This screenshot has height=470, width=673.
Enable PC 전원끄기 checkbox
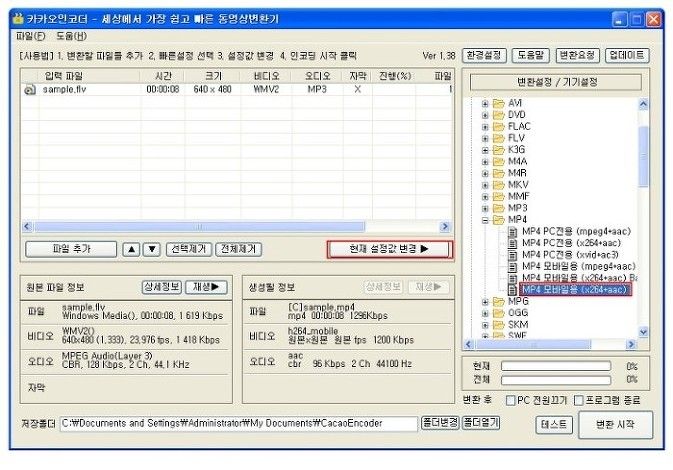tap(510, 400)
